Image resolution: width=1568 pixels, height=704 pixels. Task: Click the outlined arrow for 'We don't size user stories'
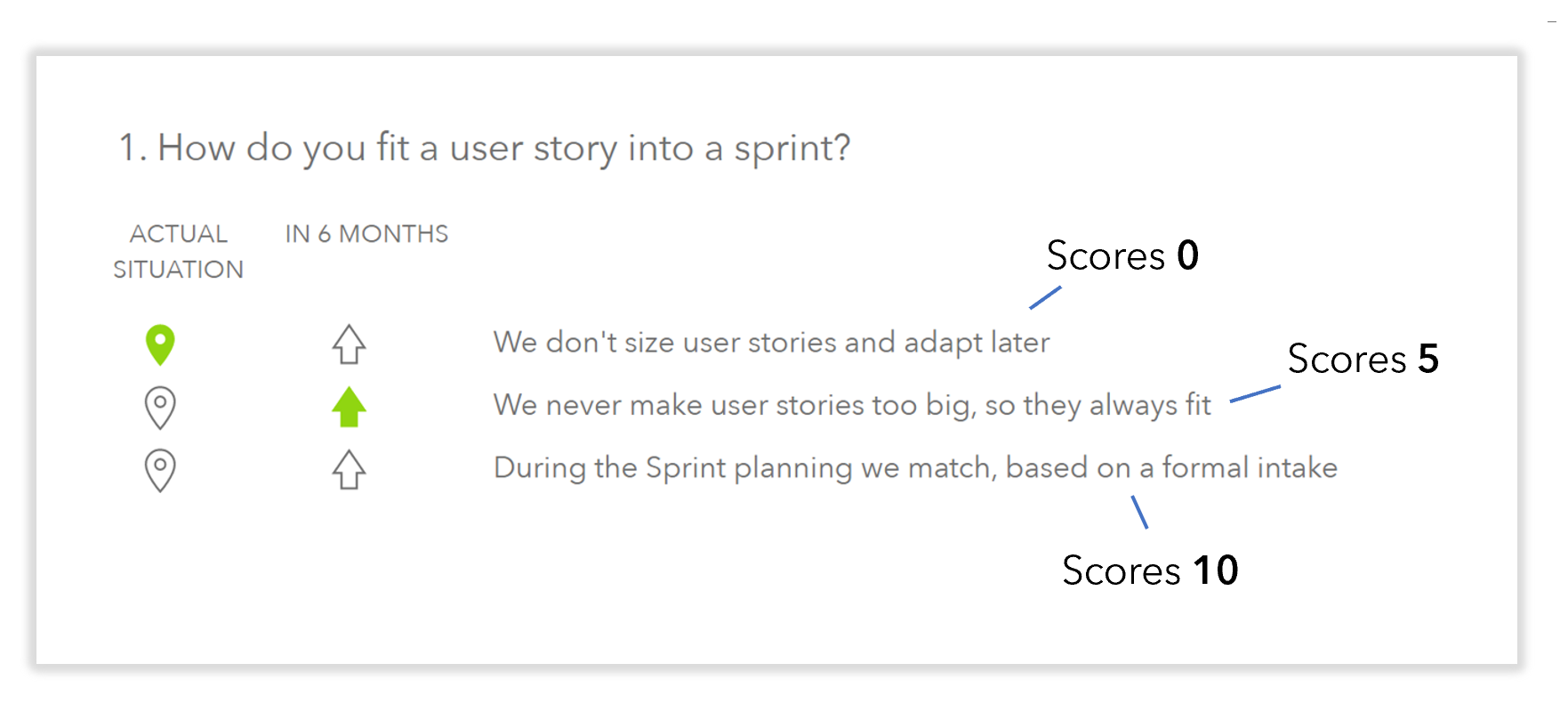(x=349, y=344)
